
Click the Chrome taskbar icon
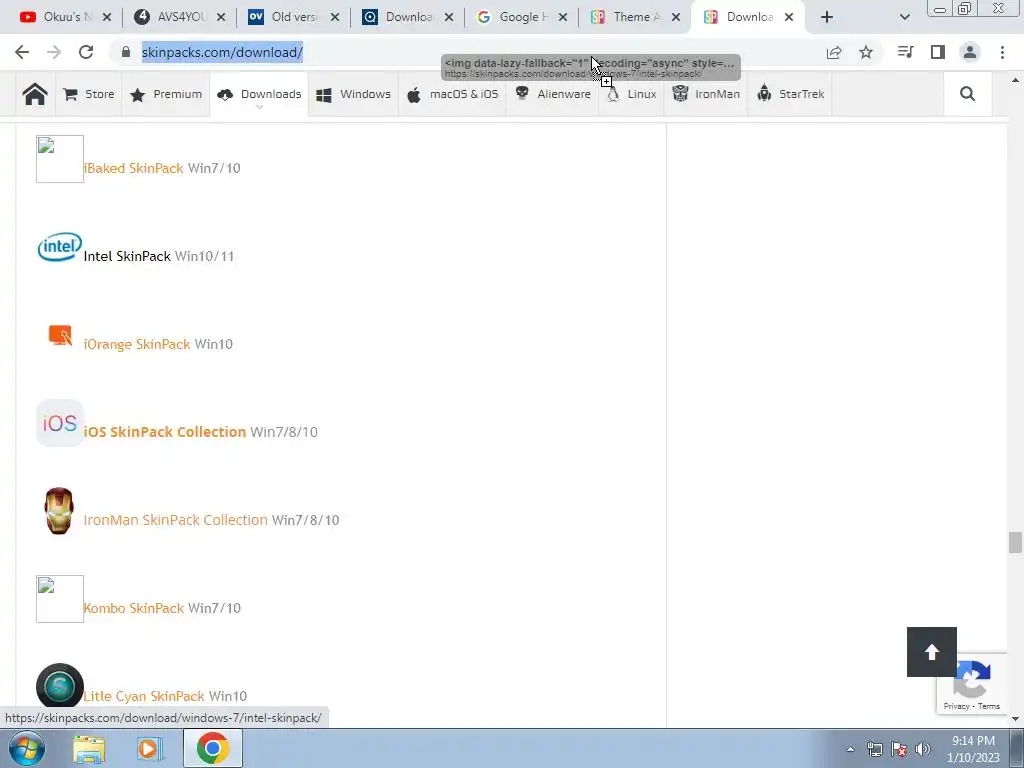pos(212,748)
